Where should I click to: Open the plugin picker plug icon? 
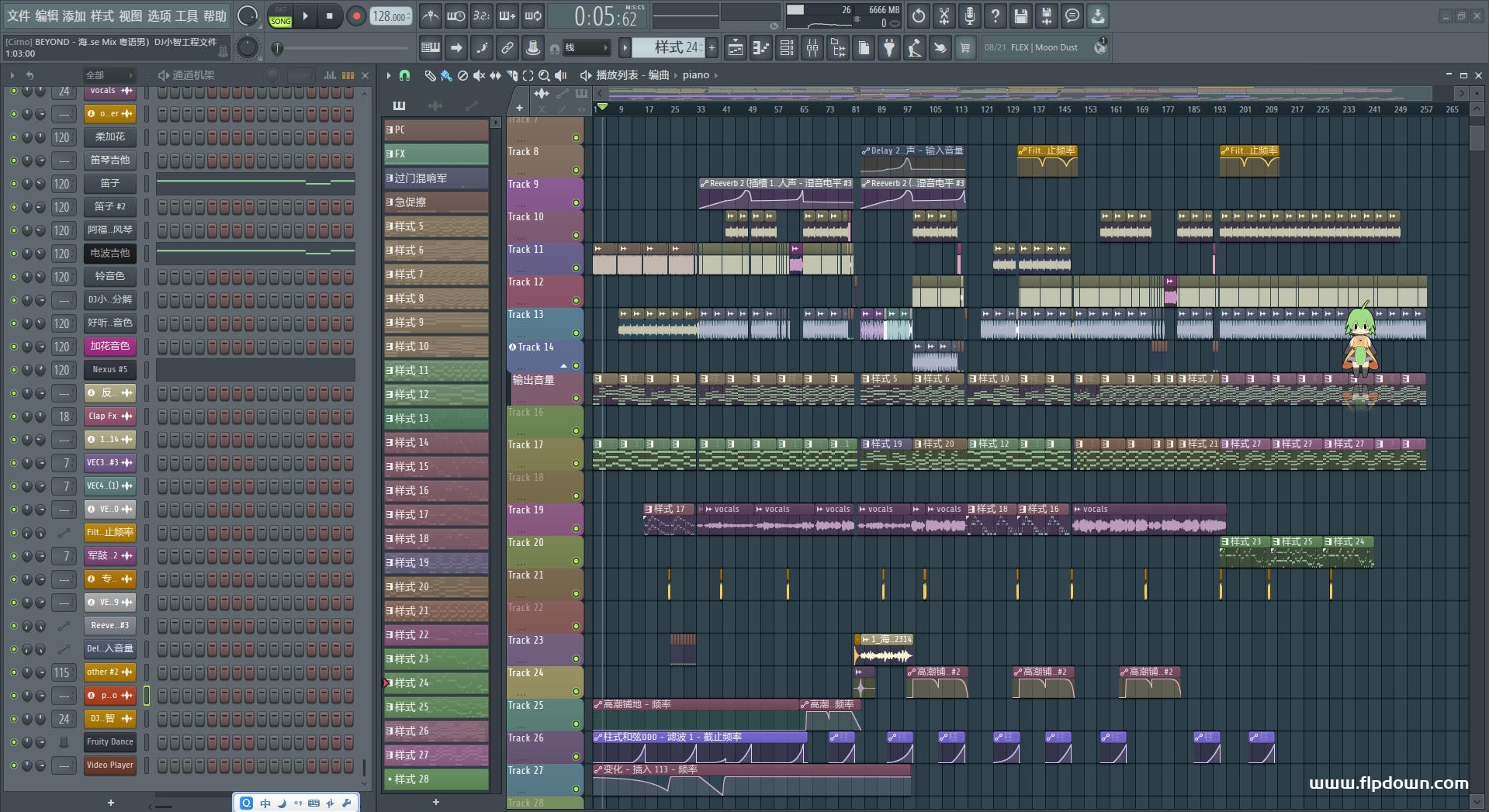[x=889, y=48]
